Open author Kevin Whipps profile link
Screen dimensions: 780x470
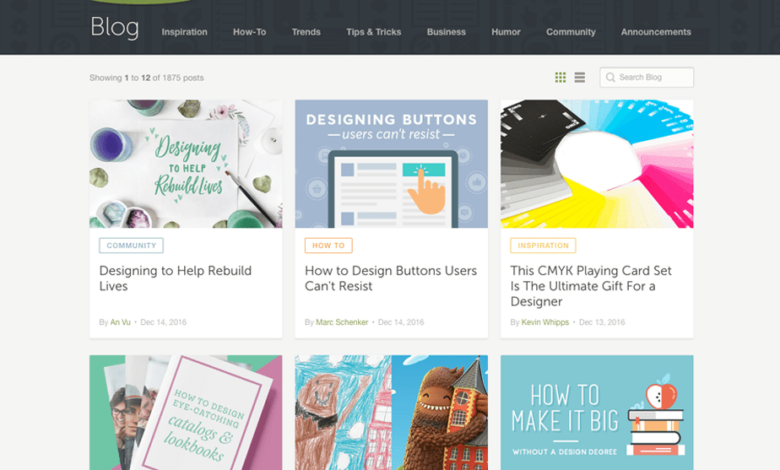click(546, 322)
